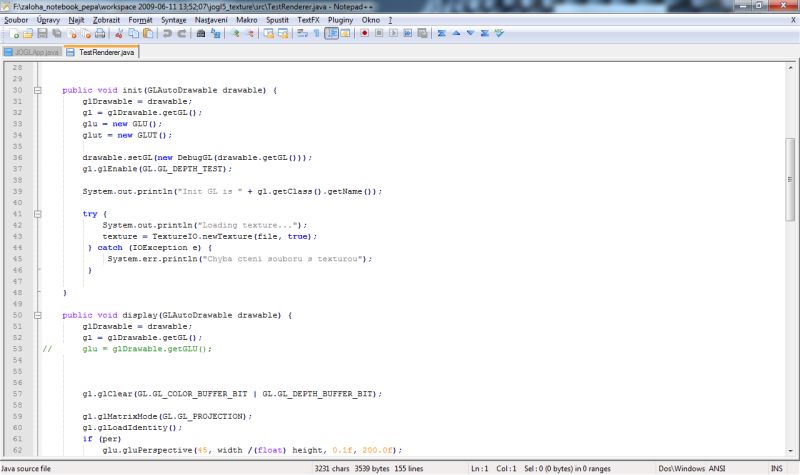Image resolution: width=800 pixels, height=475 pixels.
Task: Click the blue down-triangle toolbar icon
Action: point(470,33)
